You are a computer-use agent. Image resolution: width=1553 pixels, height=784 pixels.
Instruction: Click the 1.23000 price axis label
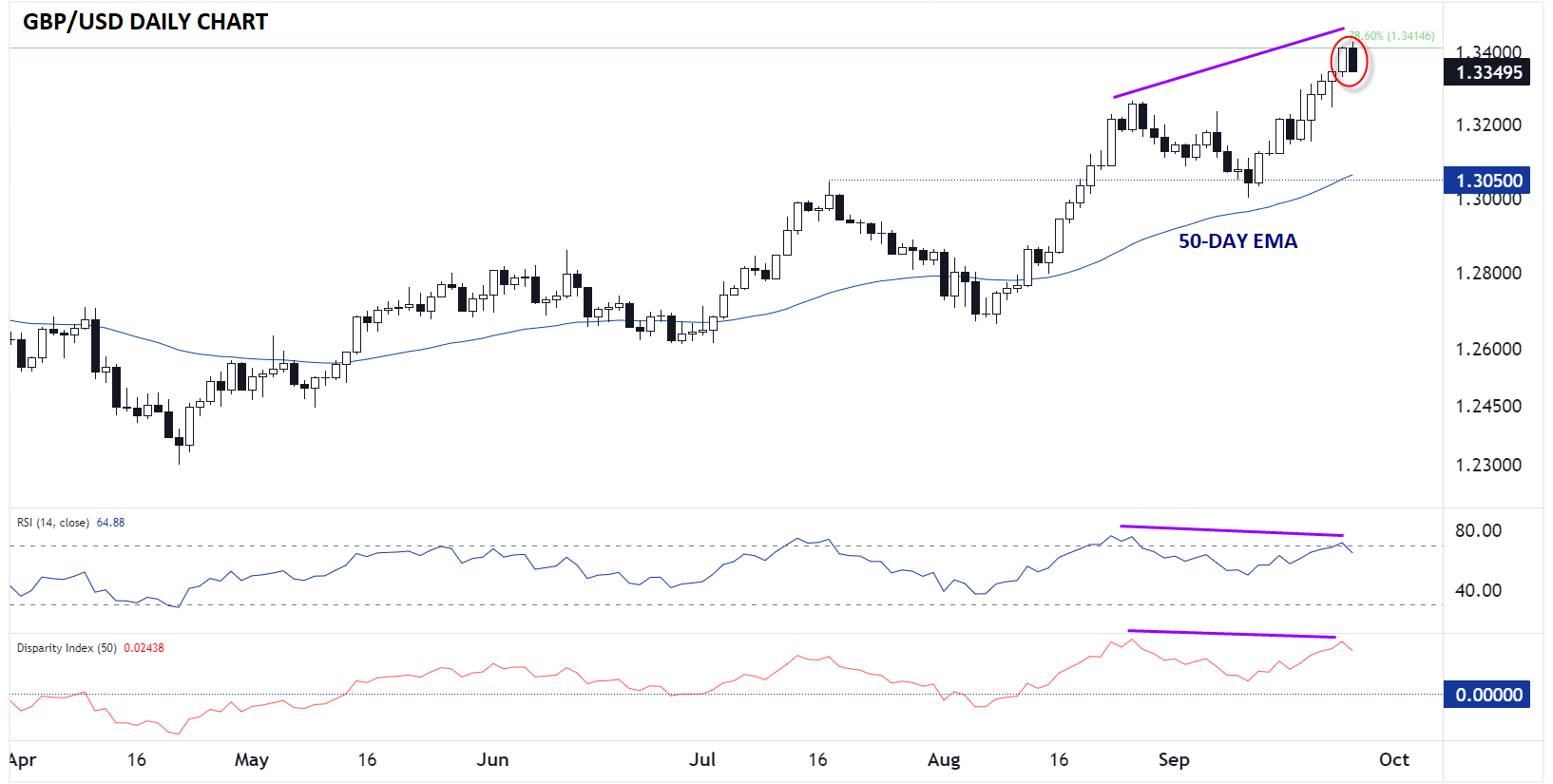coord(1488,465)
